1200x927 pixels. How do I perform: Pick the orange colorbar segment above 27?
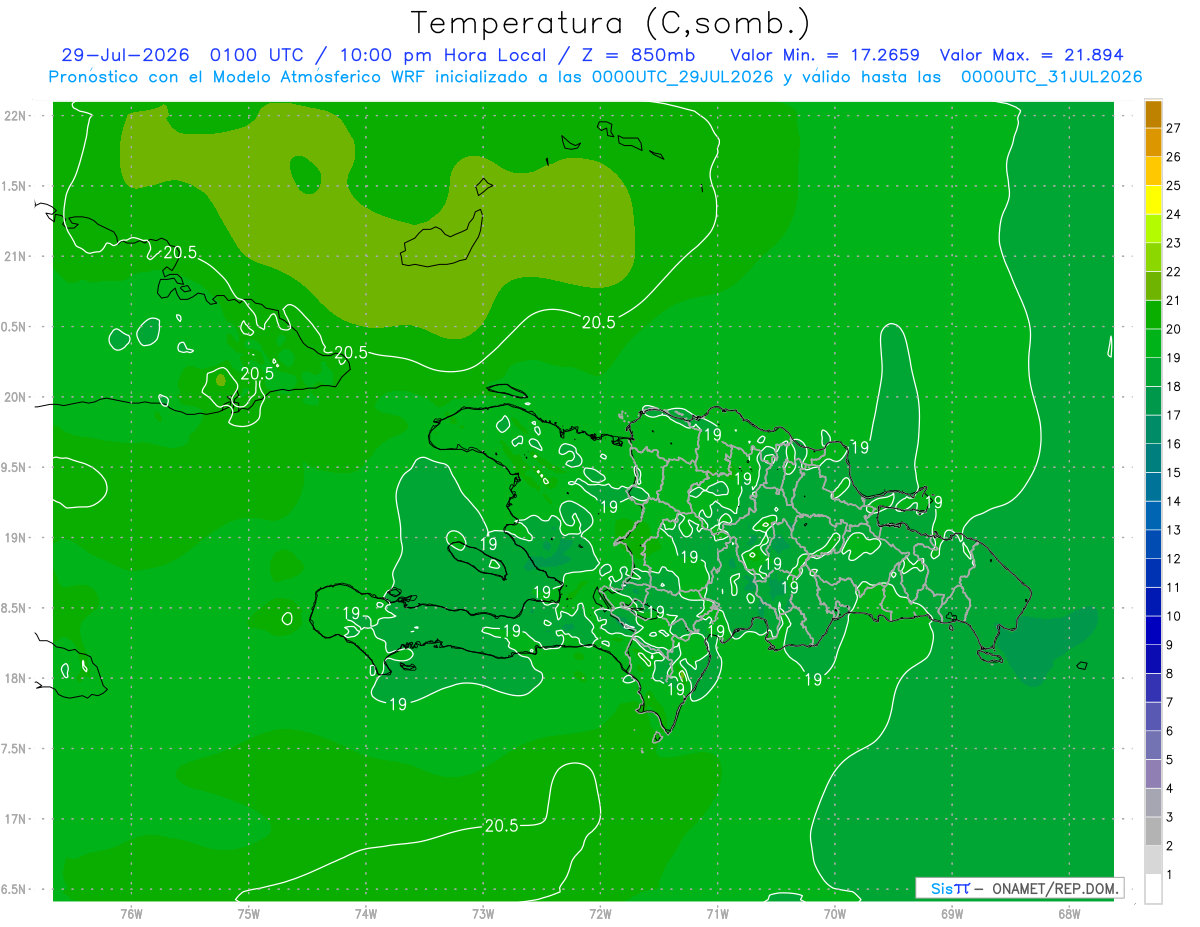1153,114
